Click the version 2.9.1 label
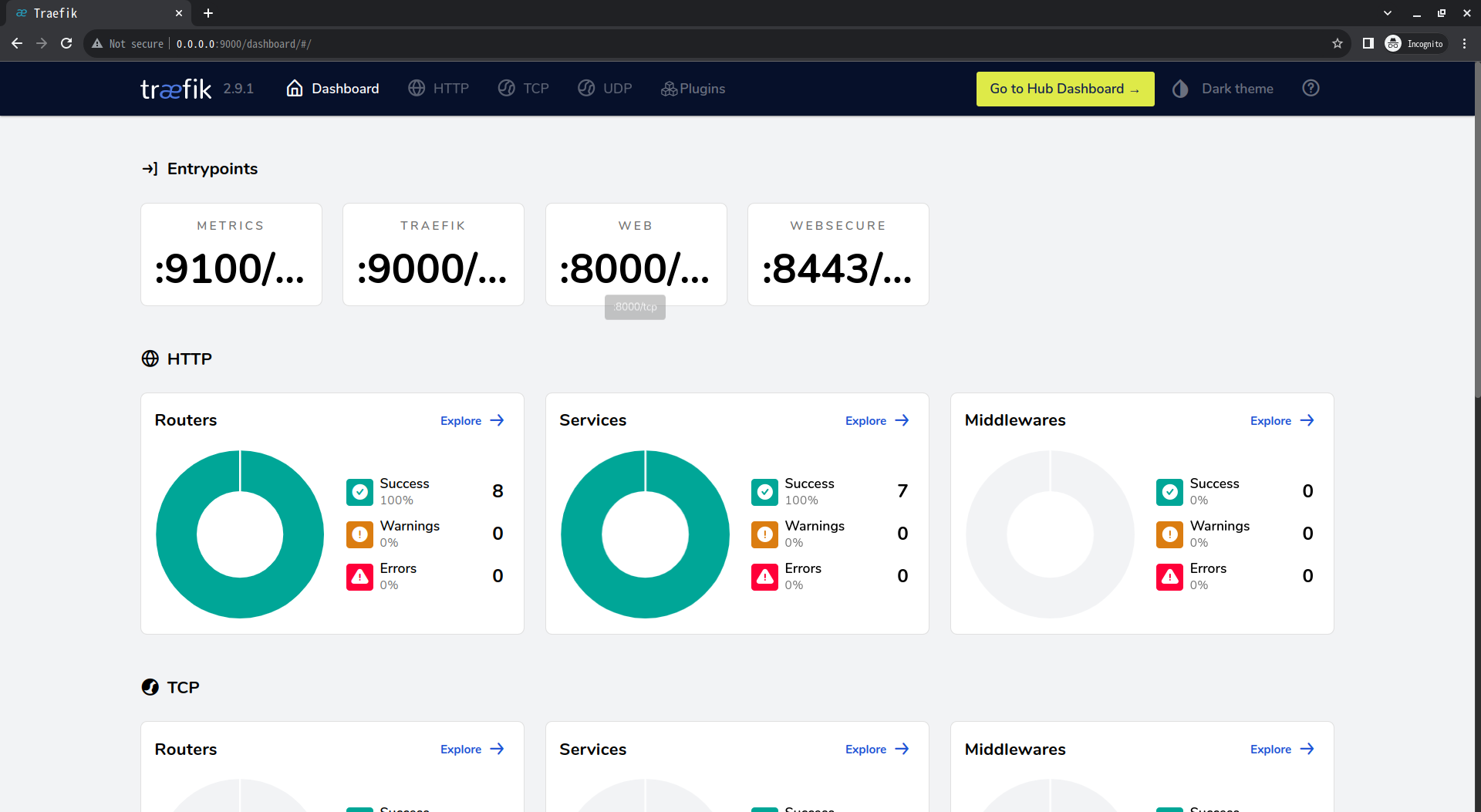The image size is (1481, 812). coord(238,89)
